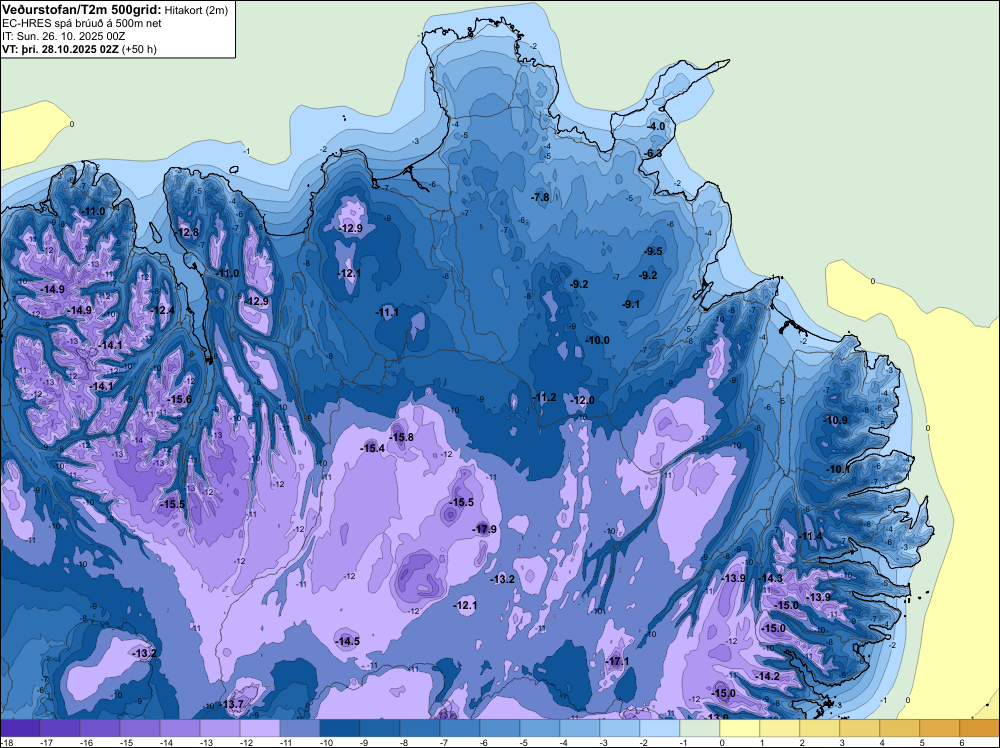
Task: Pick the legend swatch between -13 and -12
Action: pyautogui.click(x=220, y=728)
